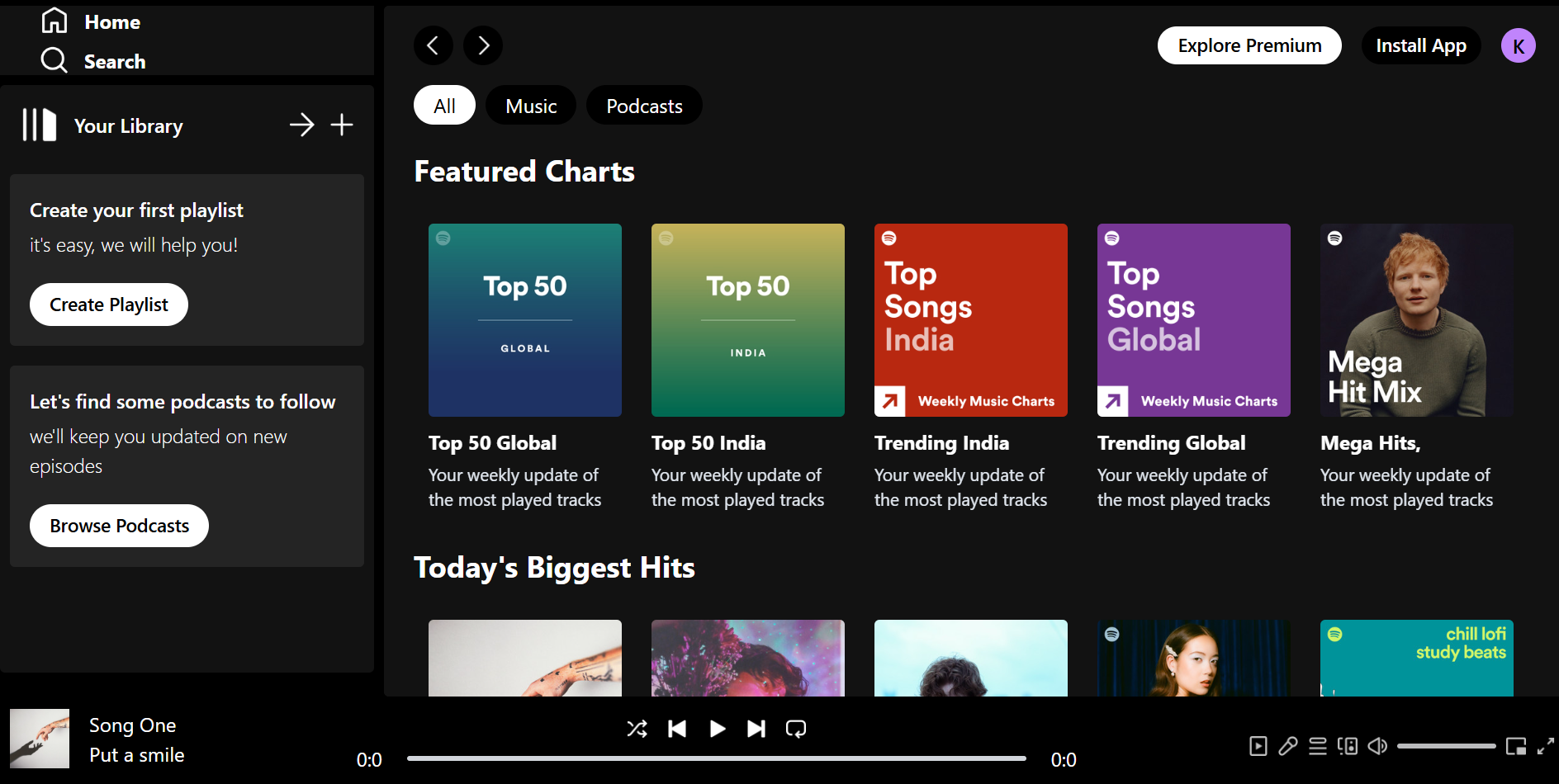Image resolution: width=1559 pixels, height=784 pixels.
Task: Open the Top Songs Global cover
Action: point(1194,320)
